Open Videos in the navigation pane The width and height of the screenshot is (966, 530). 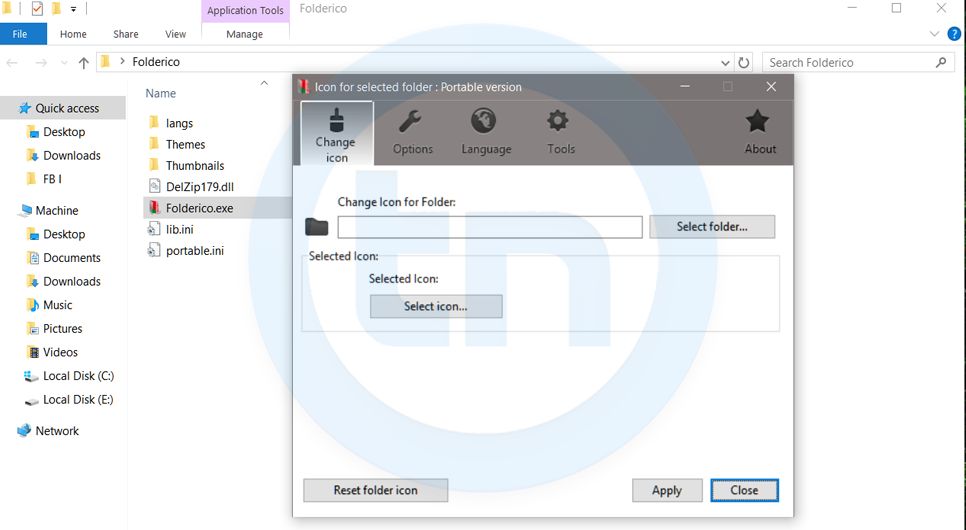coord(60,353)
